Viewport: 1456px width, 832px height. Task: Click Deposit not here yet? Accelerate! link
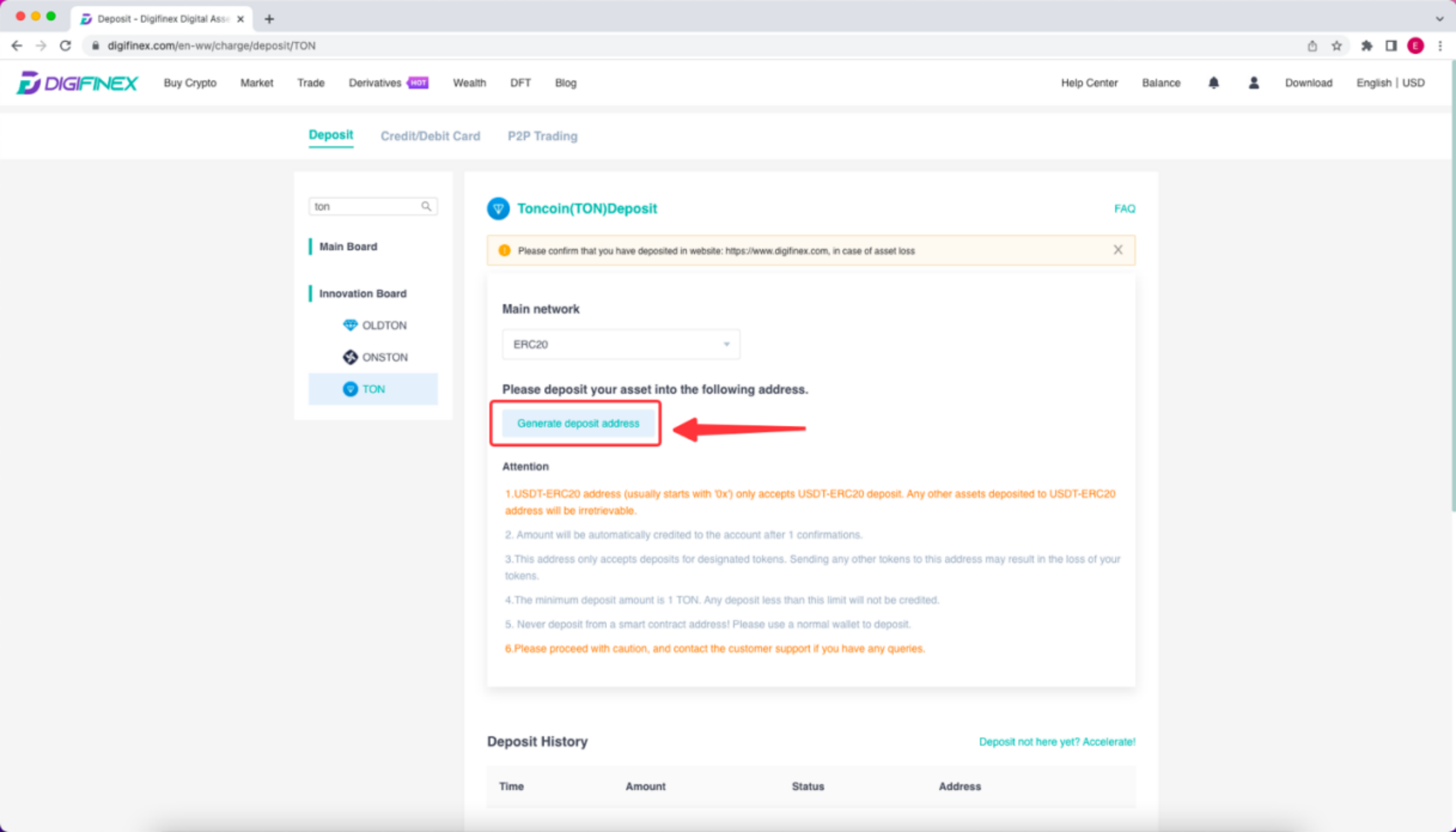point(1057,742)
